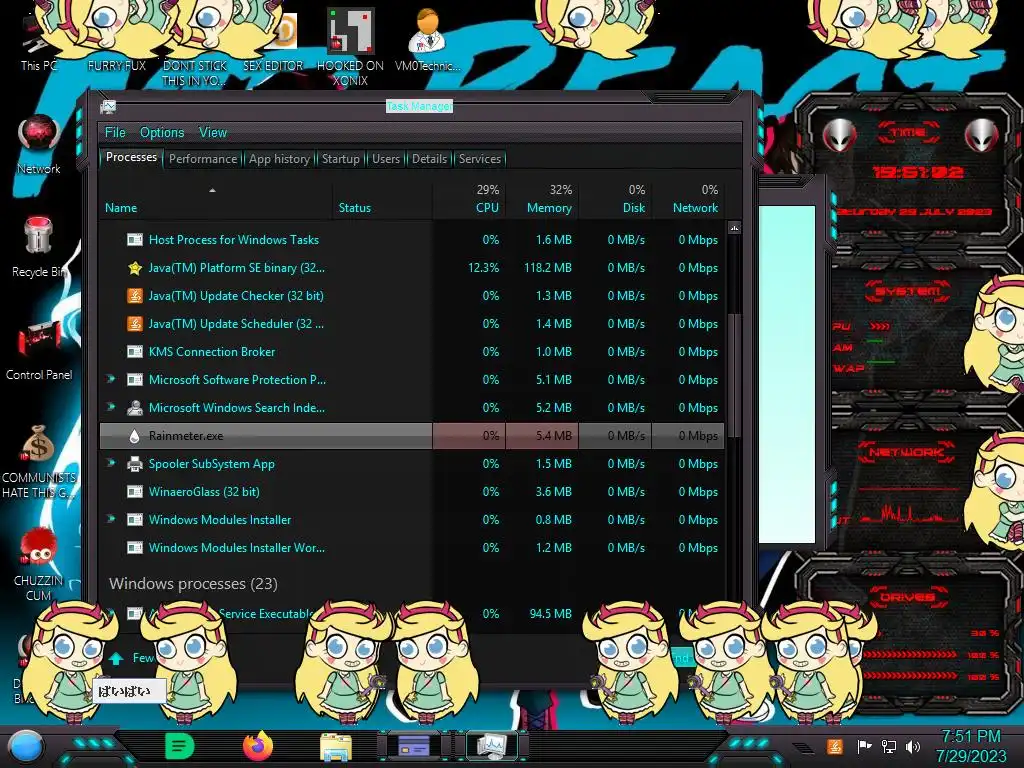
Task: Switch to the Services tab
Action: point(479,159)
